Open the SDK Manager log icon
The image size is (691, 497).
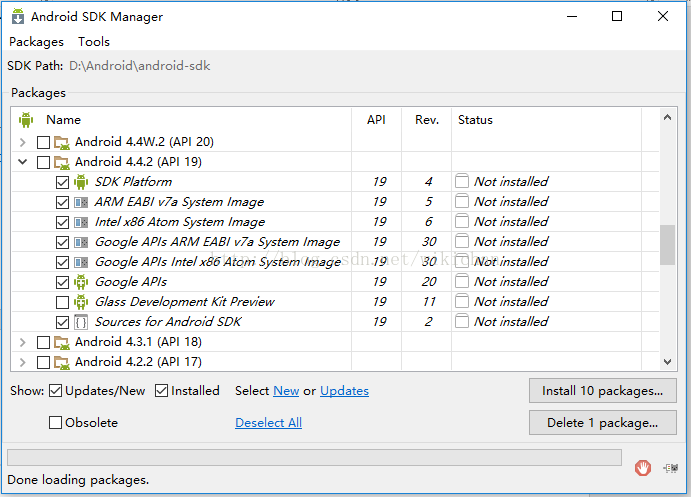click(670, 468)
